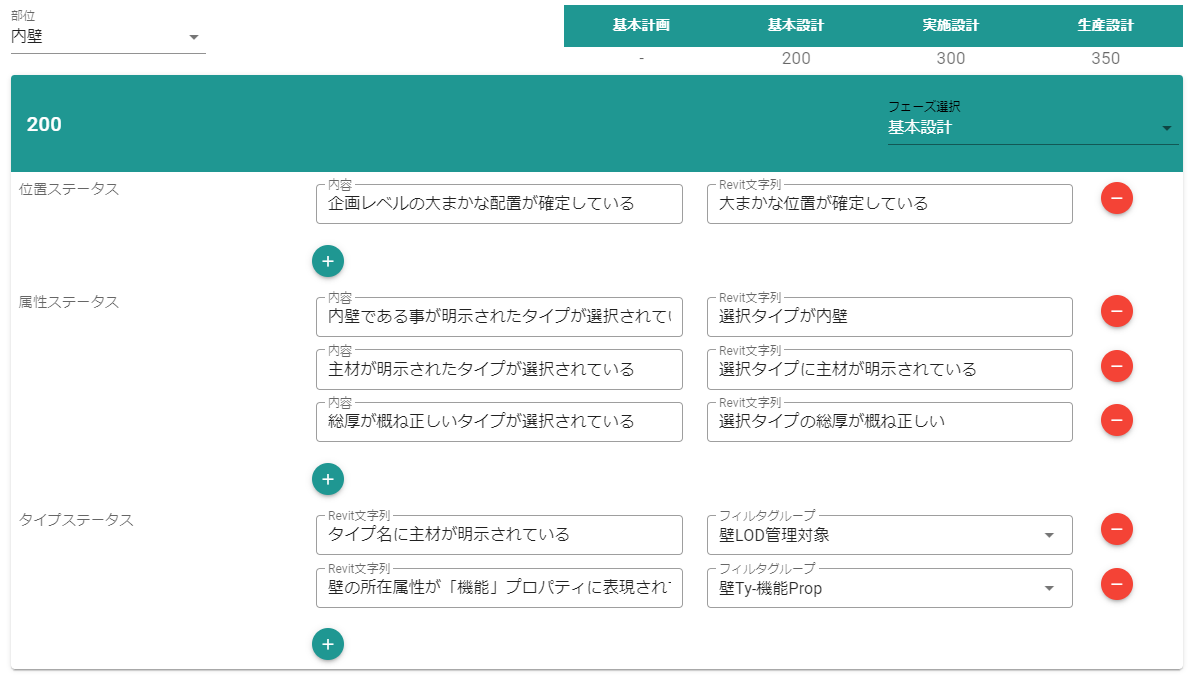Add a new 位置ステータス entry
This screenshot has width=1202, height=676.
pyautogui.click(x=328, y=261)
